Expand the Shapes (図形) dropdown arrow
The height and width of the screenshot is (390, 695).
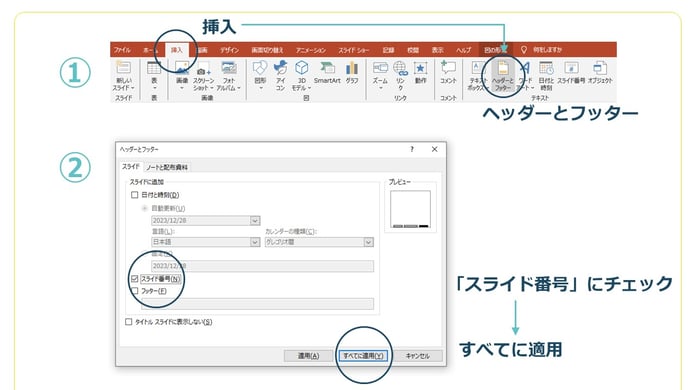[x=261, y=88]
